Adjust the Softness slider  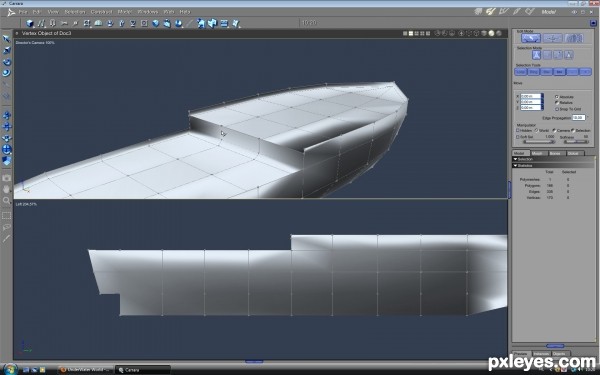click(x=576, y=142)
